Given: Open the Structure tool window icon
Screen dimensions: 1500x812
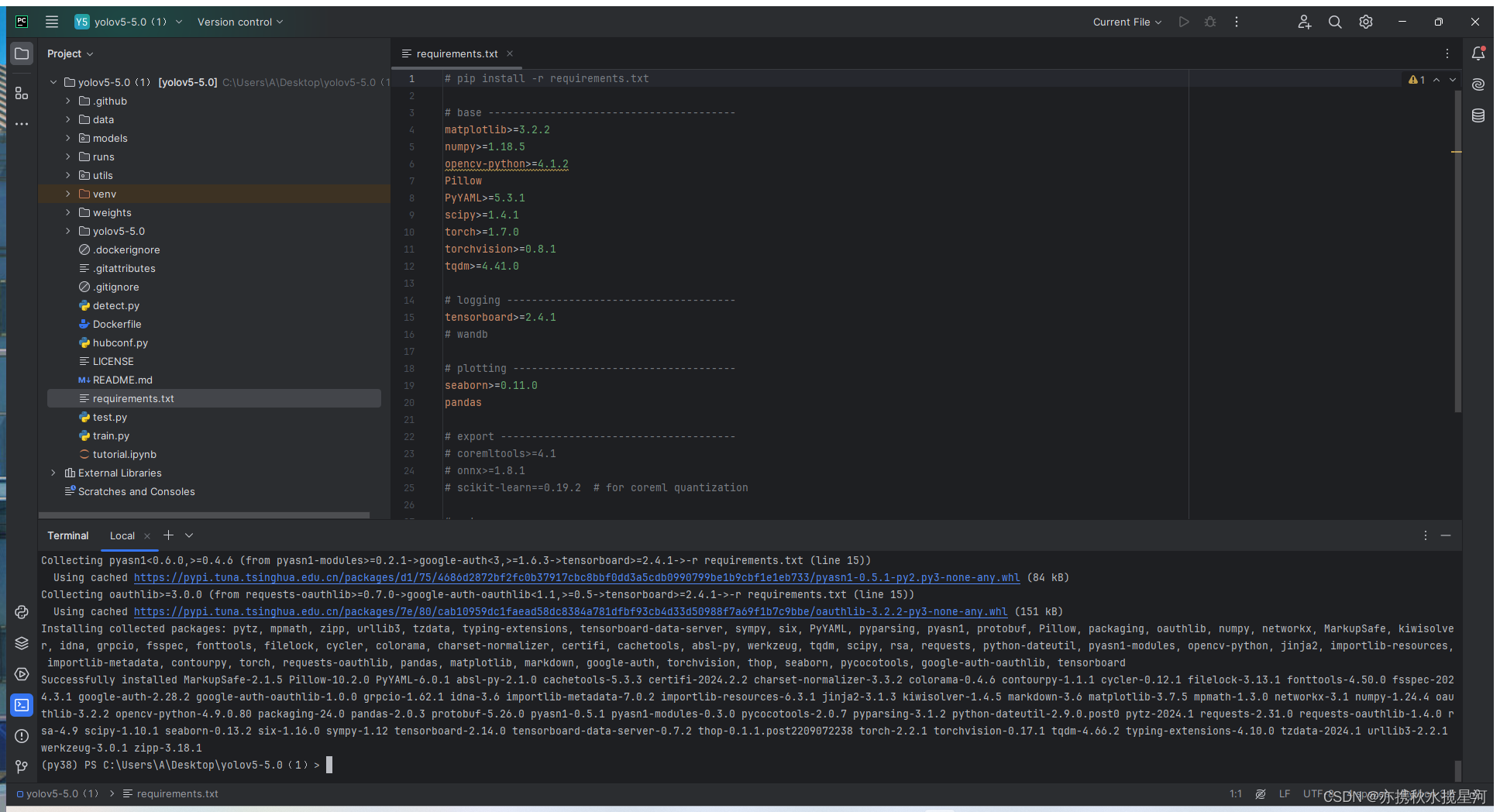Looking at the screenshot, I should pyautogui.click(x=22, y=93).
